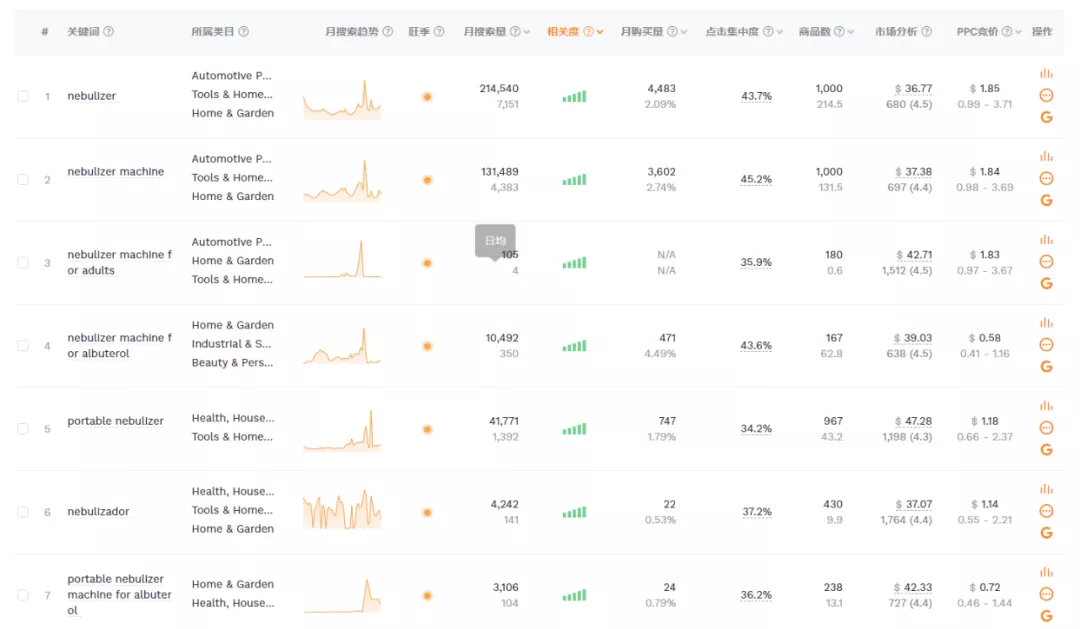Click Google search icon for nebulizer machine
Viewport: 1080px width, 629px height.
tap(1046, 200)
